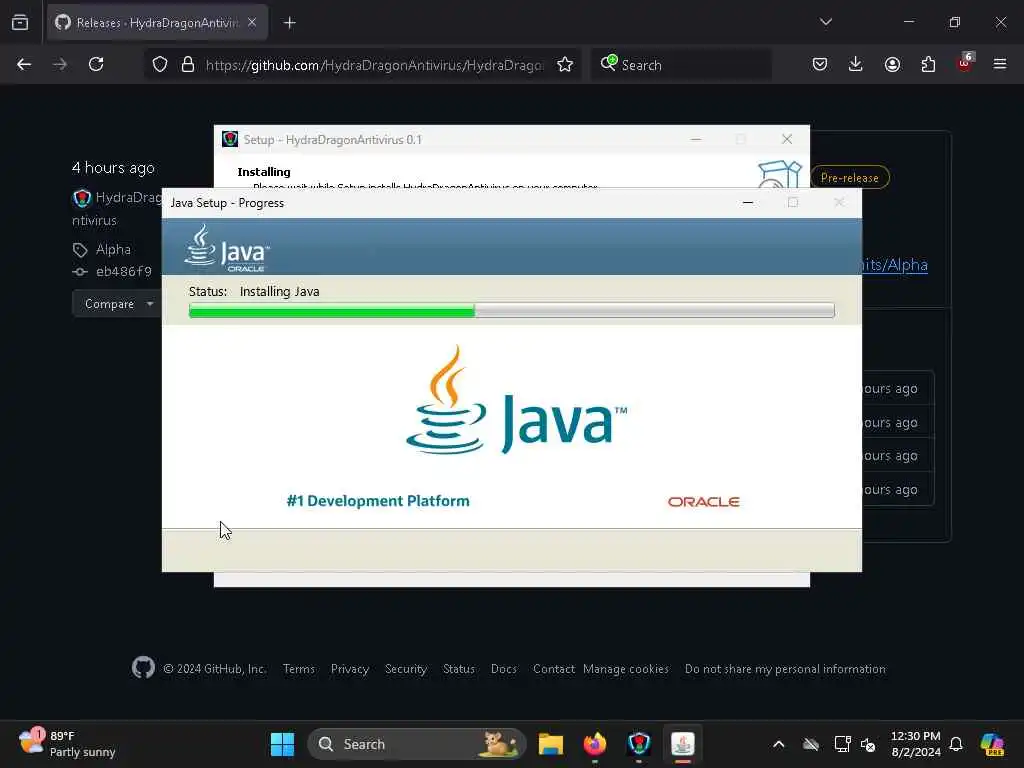Open the commits/Alpha link
1024x768 pixels.
[x=895, y=264]
